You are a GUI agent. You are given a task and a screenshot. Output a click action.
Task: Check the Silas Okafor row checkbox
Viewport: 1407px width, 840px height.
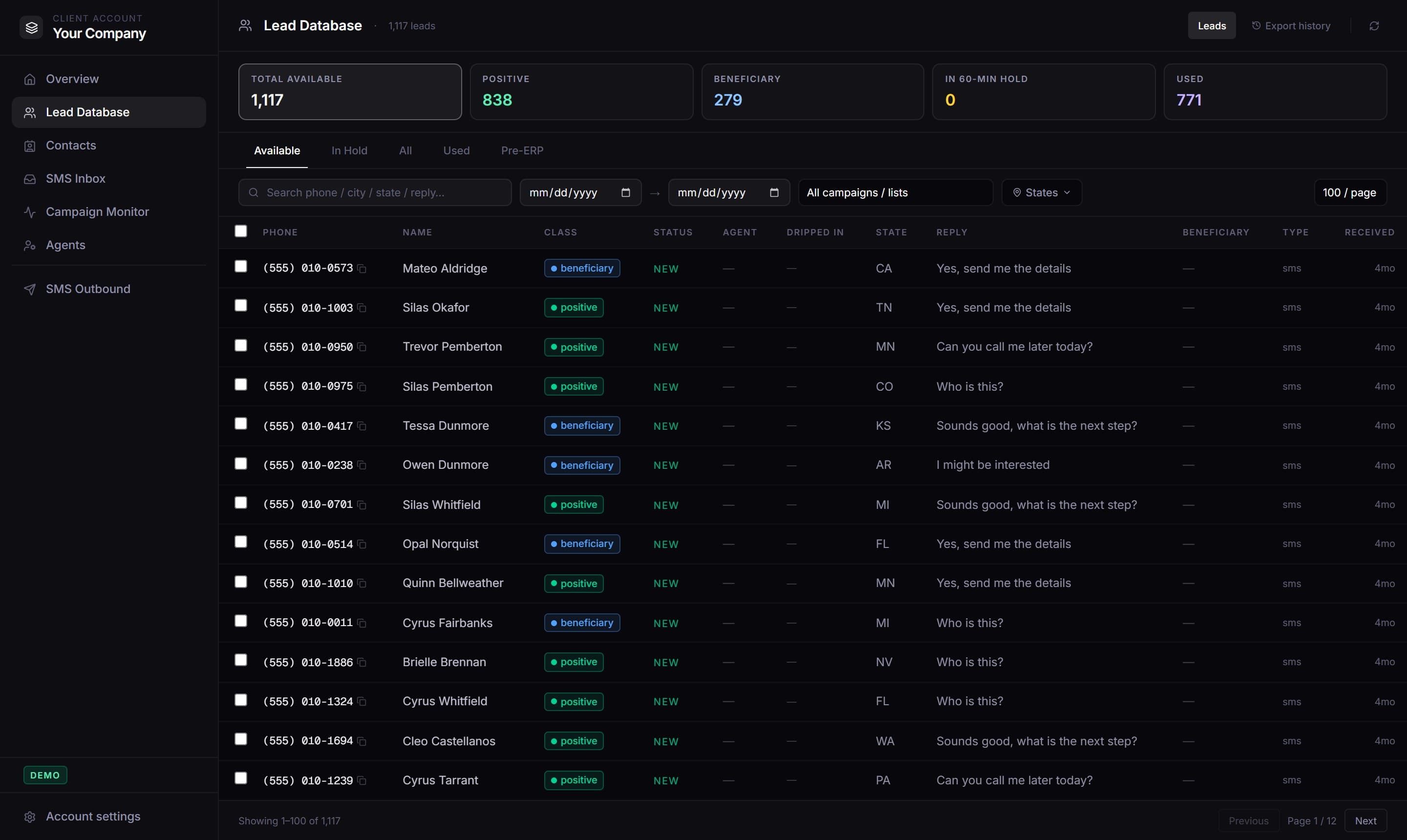[x=241, y=306]
